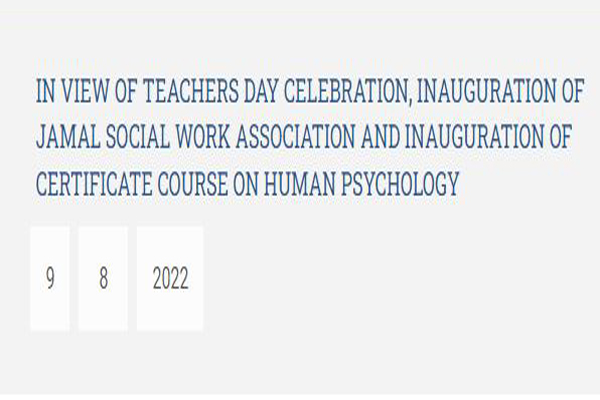
Task: Click the numeral 9 inside the date tile
Action: [50, 278]
